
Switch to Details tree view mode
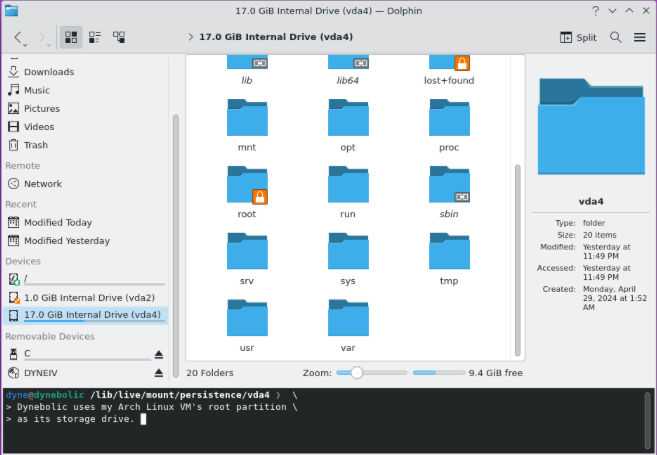click(x=119, y=37)
